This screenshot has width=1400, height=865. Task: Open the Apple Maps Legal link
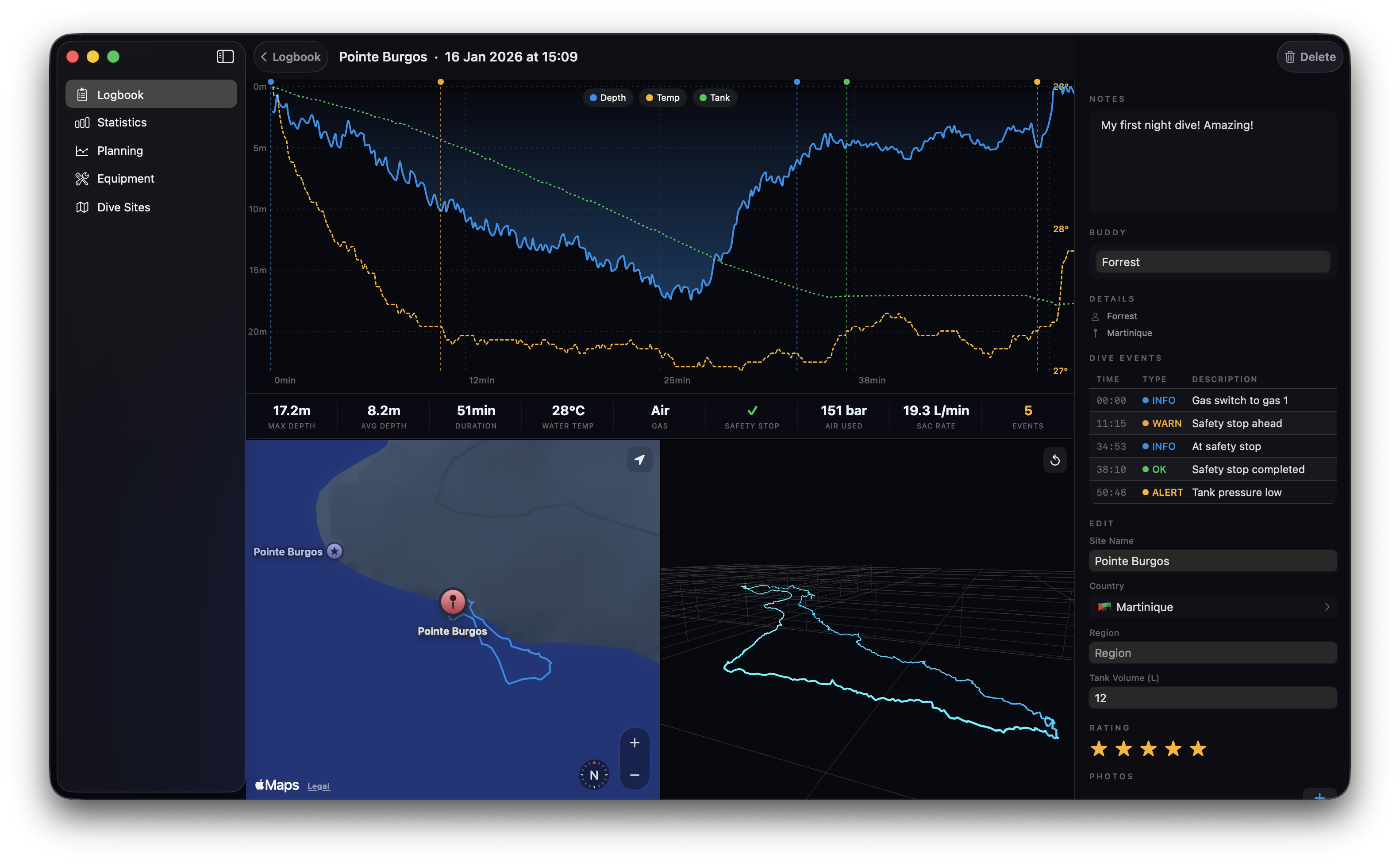(x=318, y=785)
